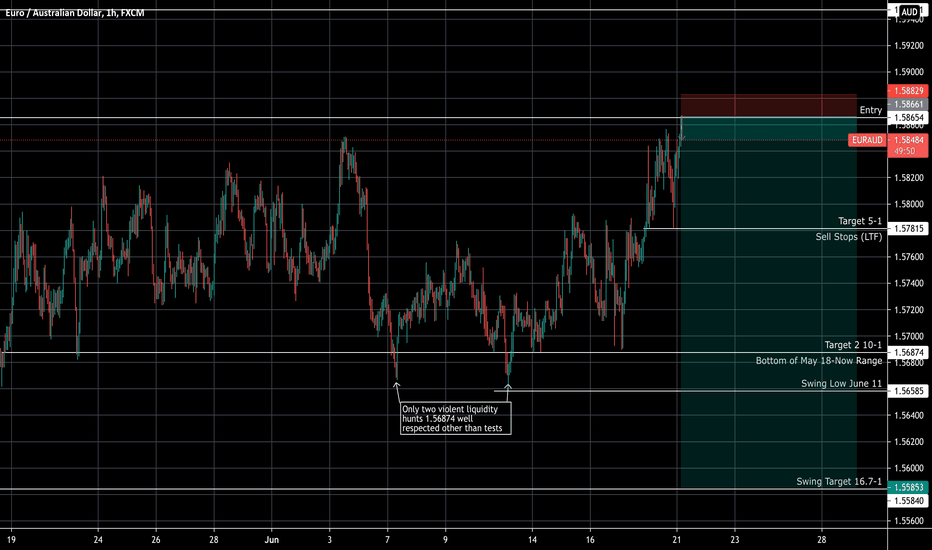Select the red 1.58829 stop price label
Image resolution: width=932 pixels, height=550 pixels.
coord(908,91)
